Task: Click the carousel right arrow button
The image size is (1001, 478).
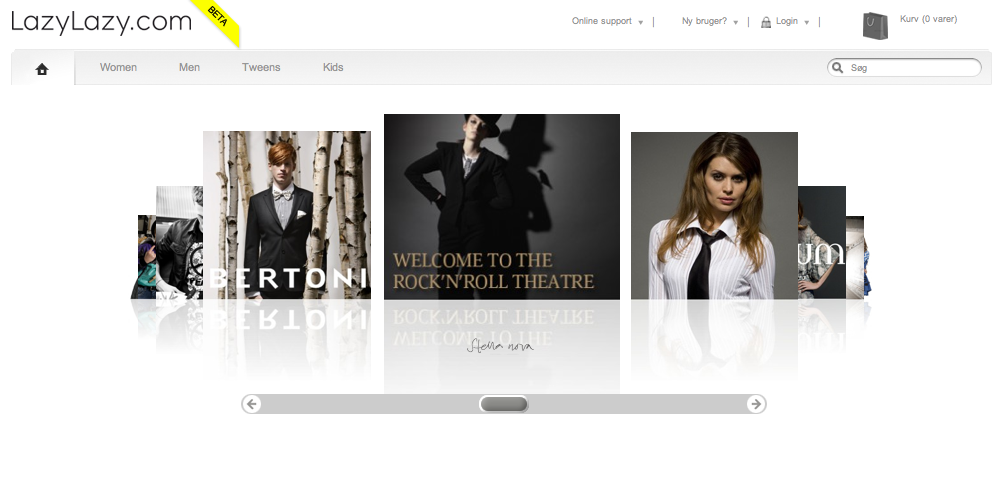Action: [x=756, y=404]
